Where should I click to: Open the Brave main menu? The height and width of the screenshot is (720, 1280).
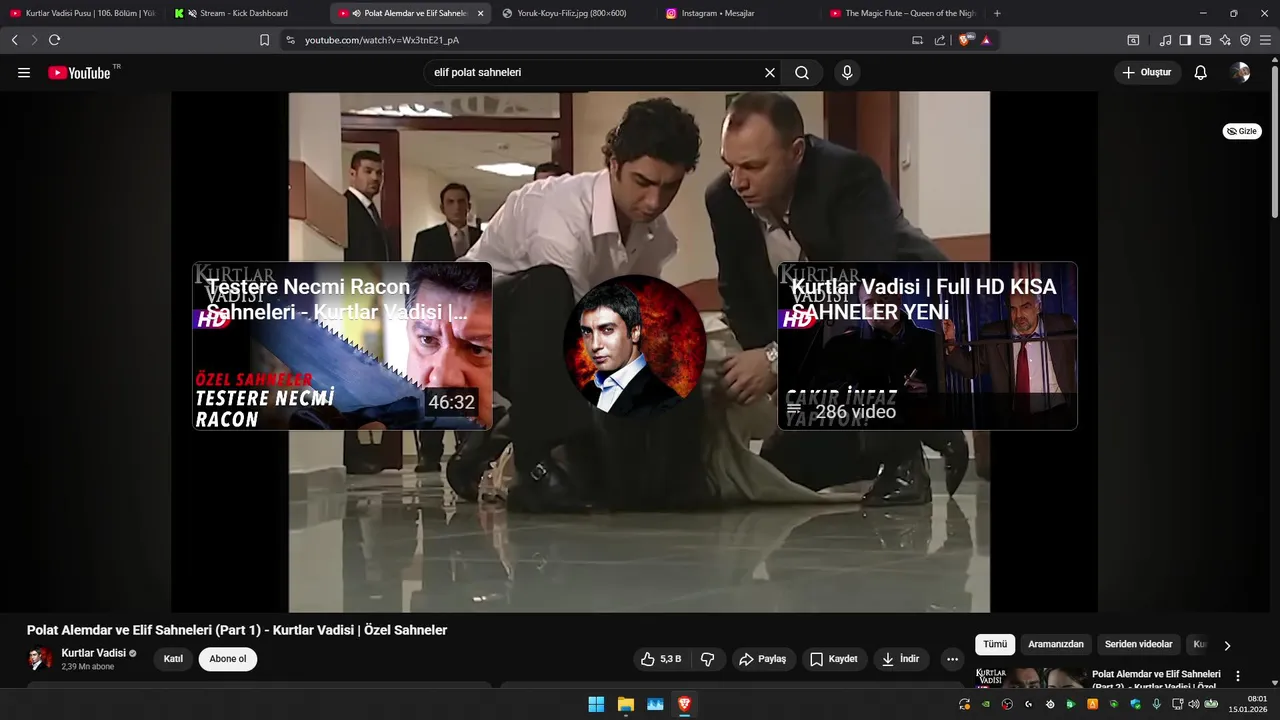tap(1266, 40)
